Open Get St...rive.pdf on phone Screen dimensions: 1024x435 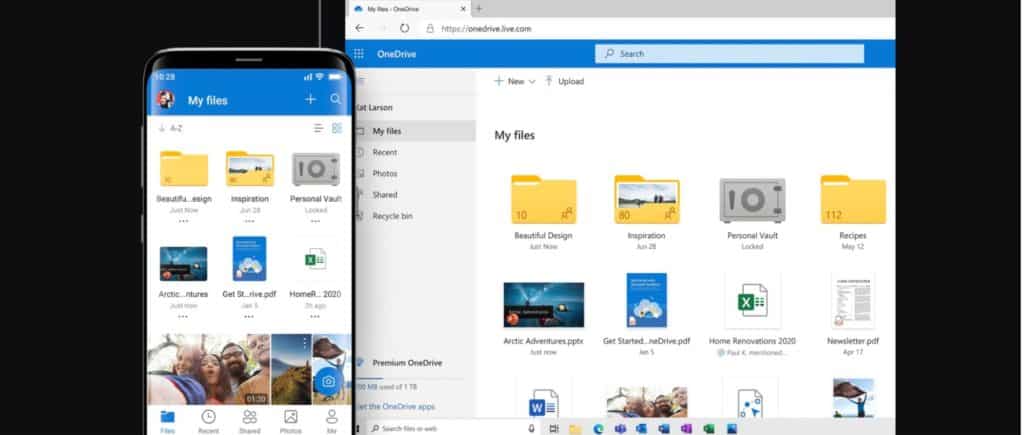(x=249, y=259)
